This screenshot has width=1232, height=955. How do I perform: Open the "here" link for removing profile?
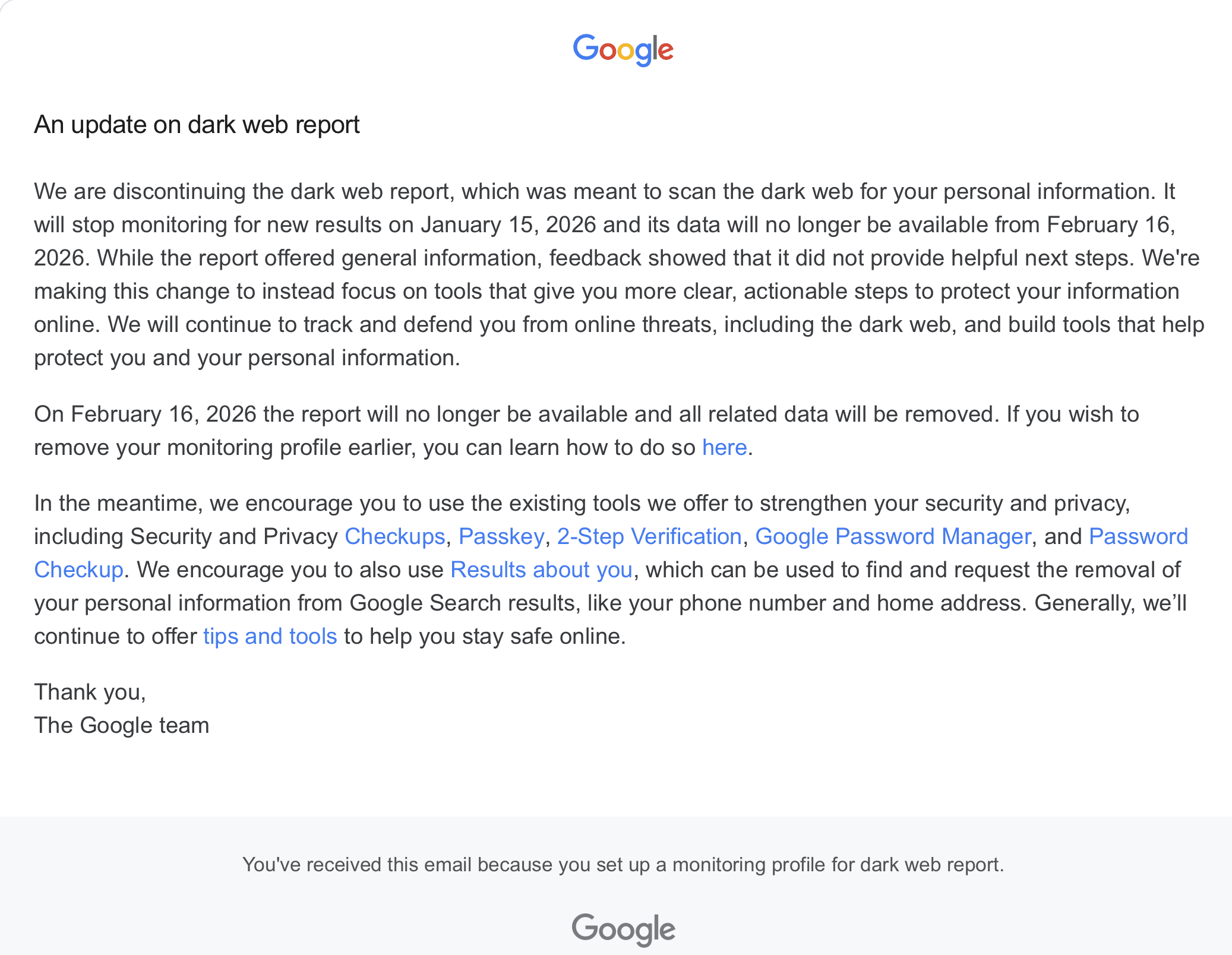tap(724, 447)
